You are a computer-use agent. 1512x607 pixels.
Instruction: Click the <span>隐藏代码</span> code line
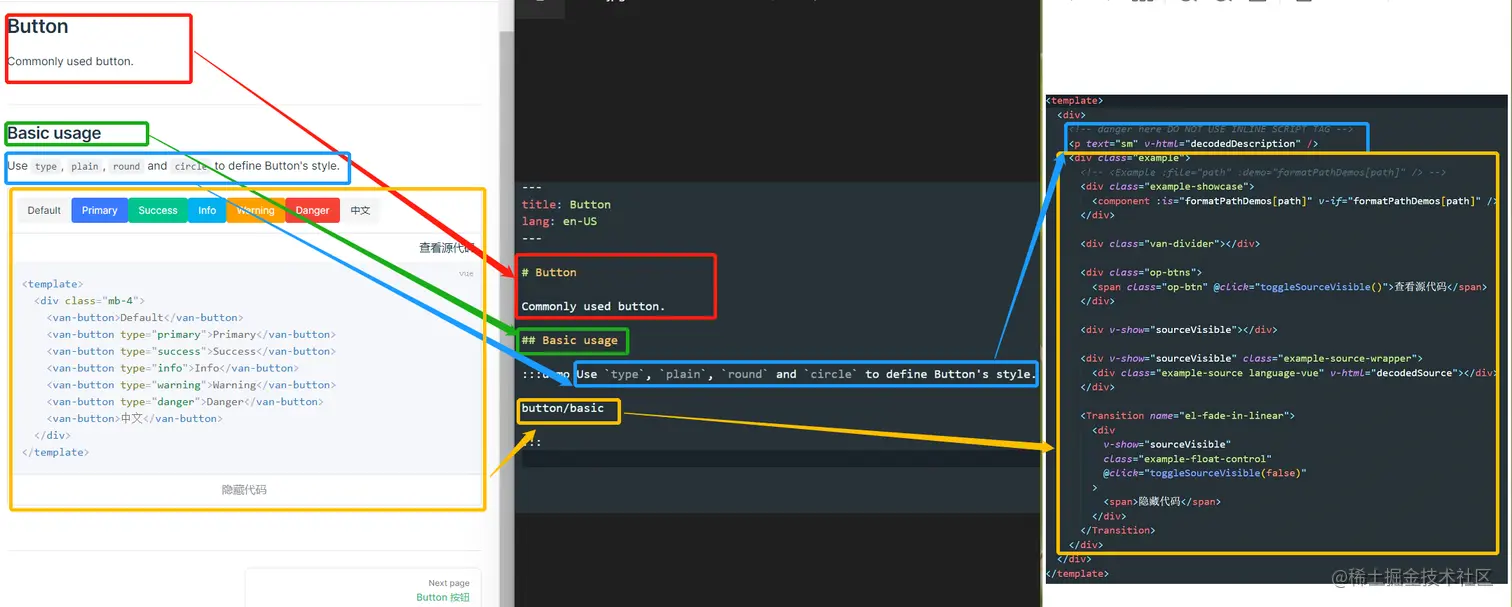(1162, 502)
